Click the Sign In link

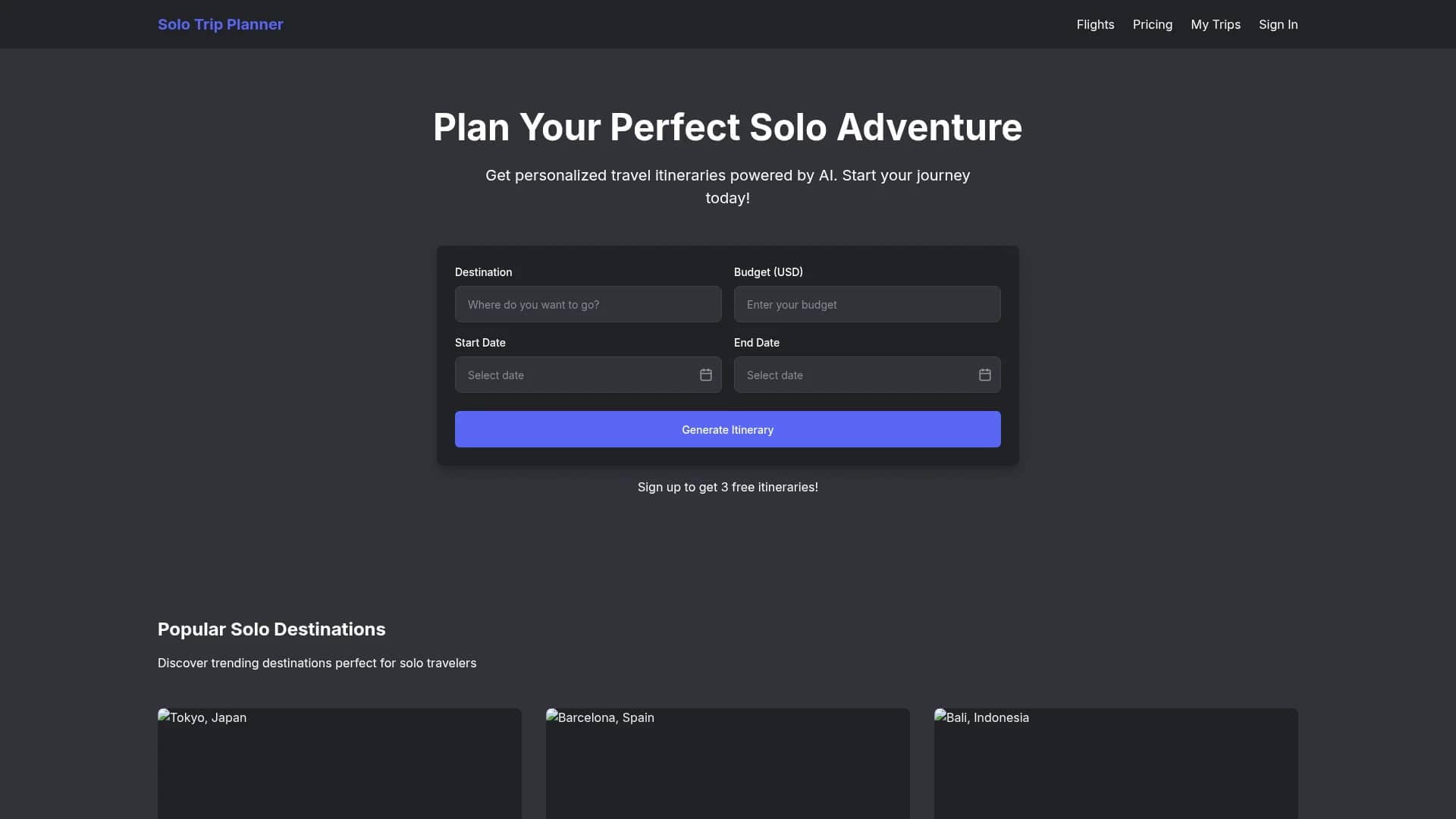(1278, 24)
